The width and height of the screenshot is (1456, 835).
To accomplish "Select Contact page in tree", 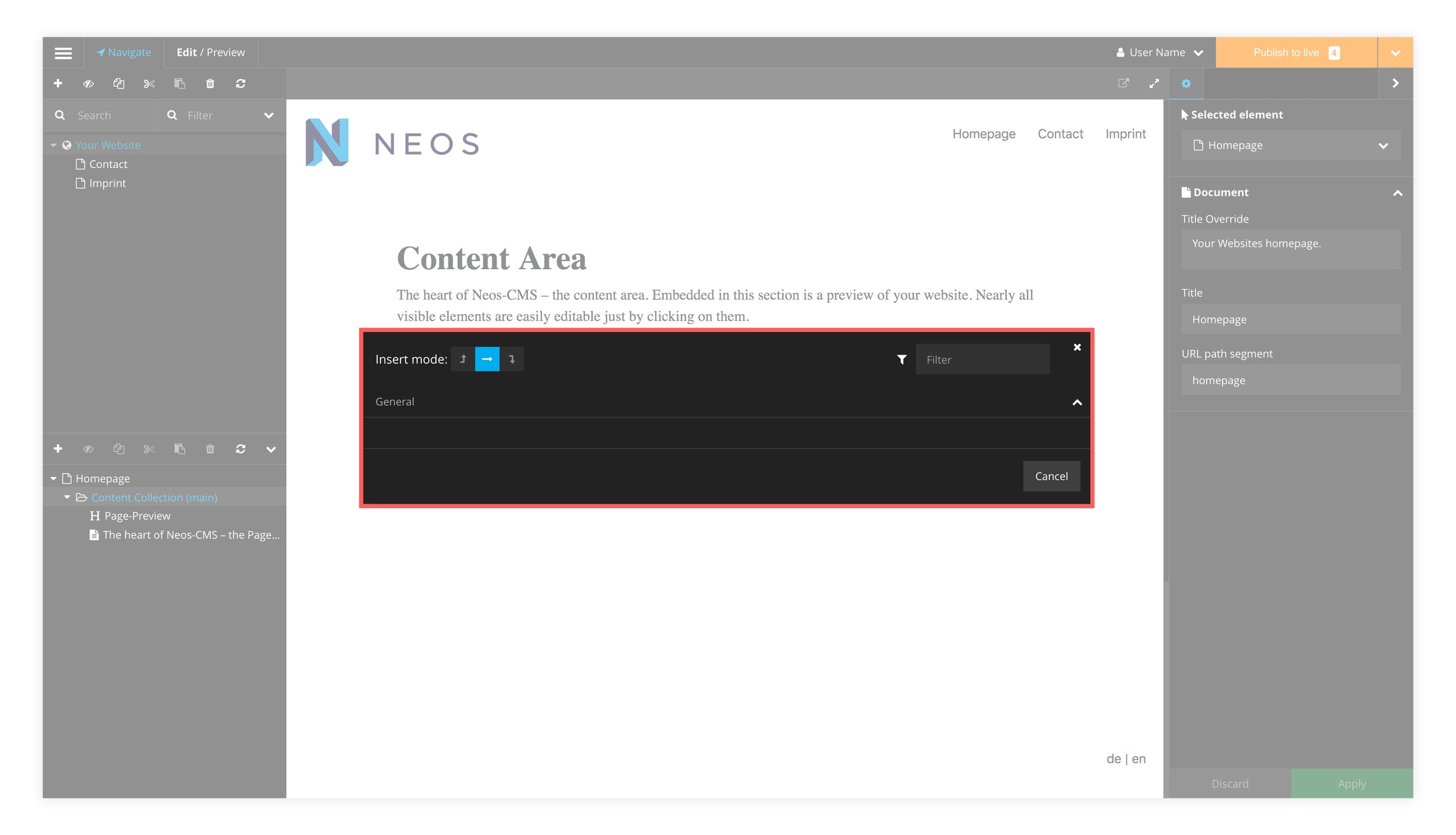I will [x=102, y=164].
